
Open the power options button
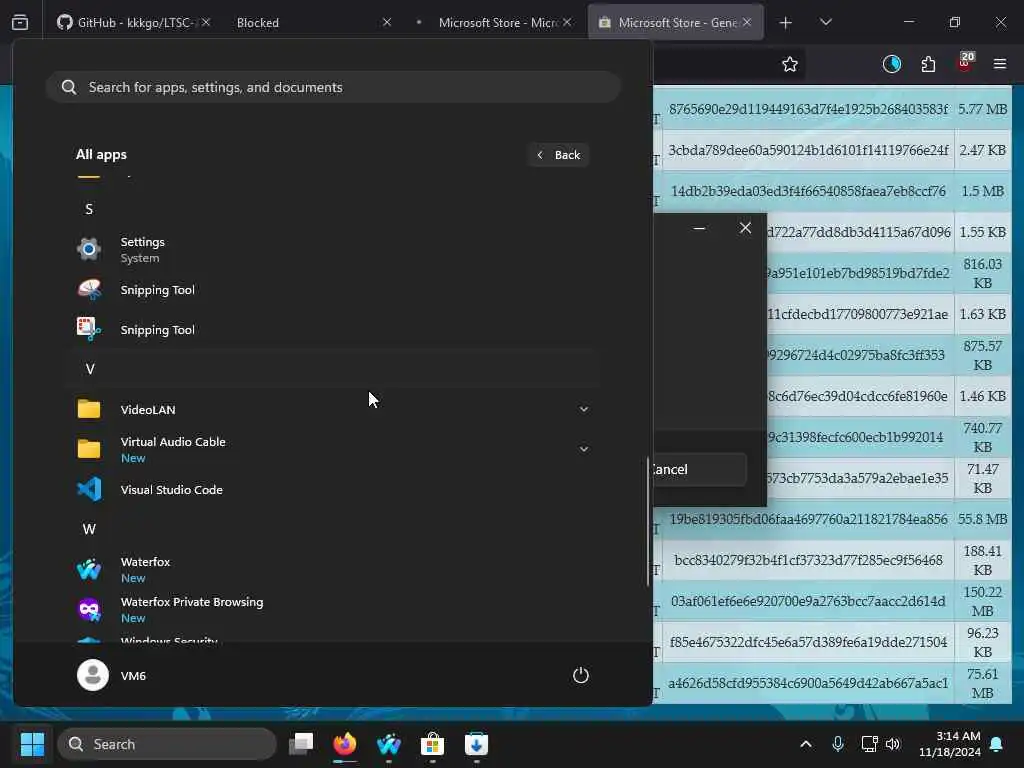pyautogui.click(x=581, y=675)
